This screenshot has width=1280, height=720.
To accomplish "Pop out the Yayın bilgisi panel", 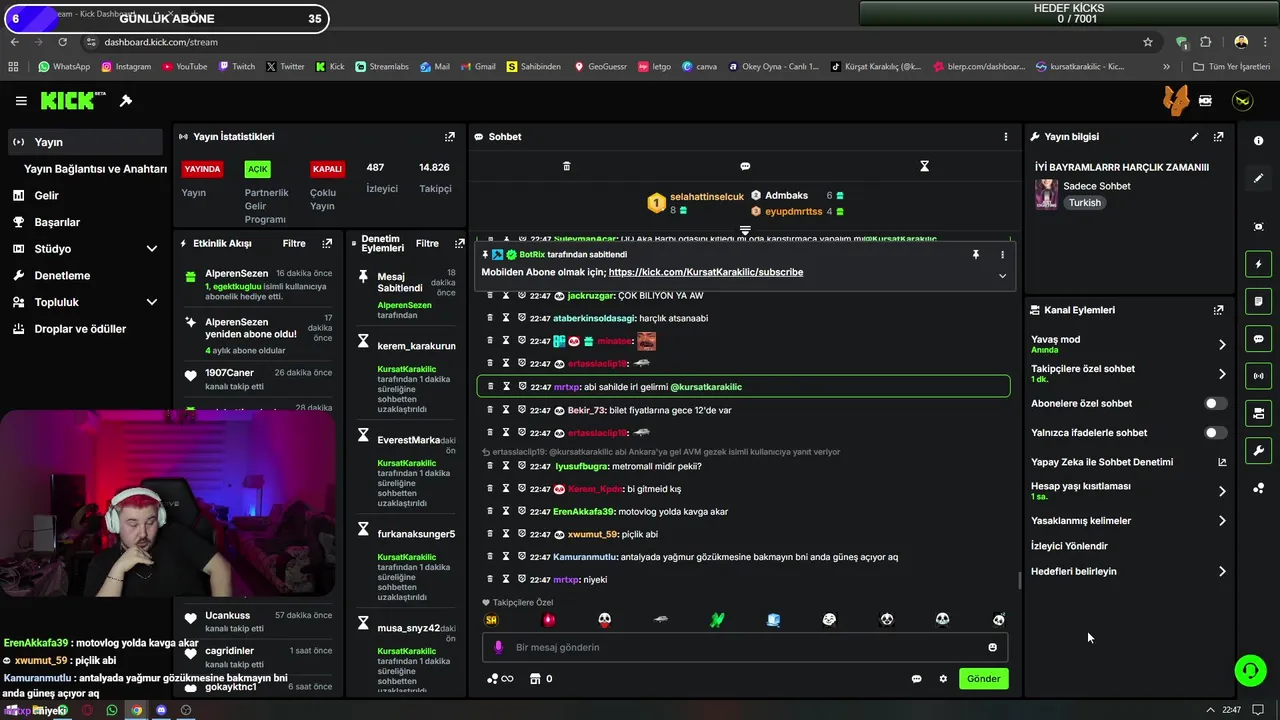I will (1218, 137).
